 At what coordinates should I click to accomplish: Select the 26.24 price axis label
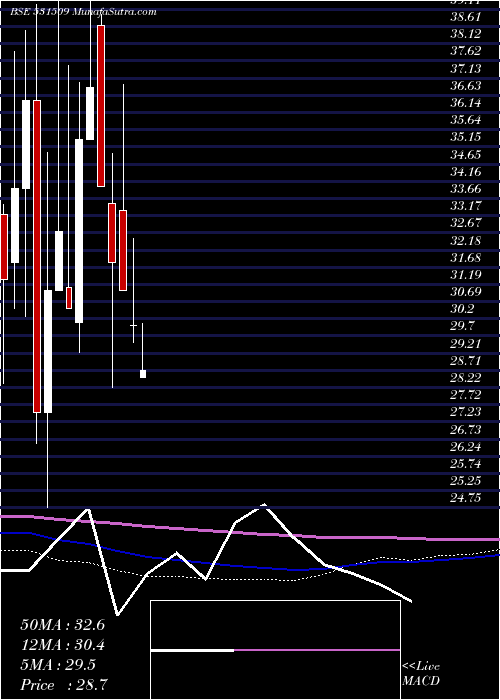pos(466,447)
